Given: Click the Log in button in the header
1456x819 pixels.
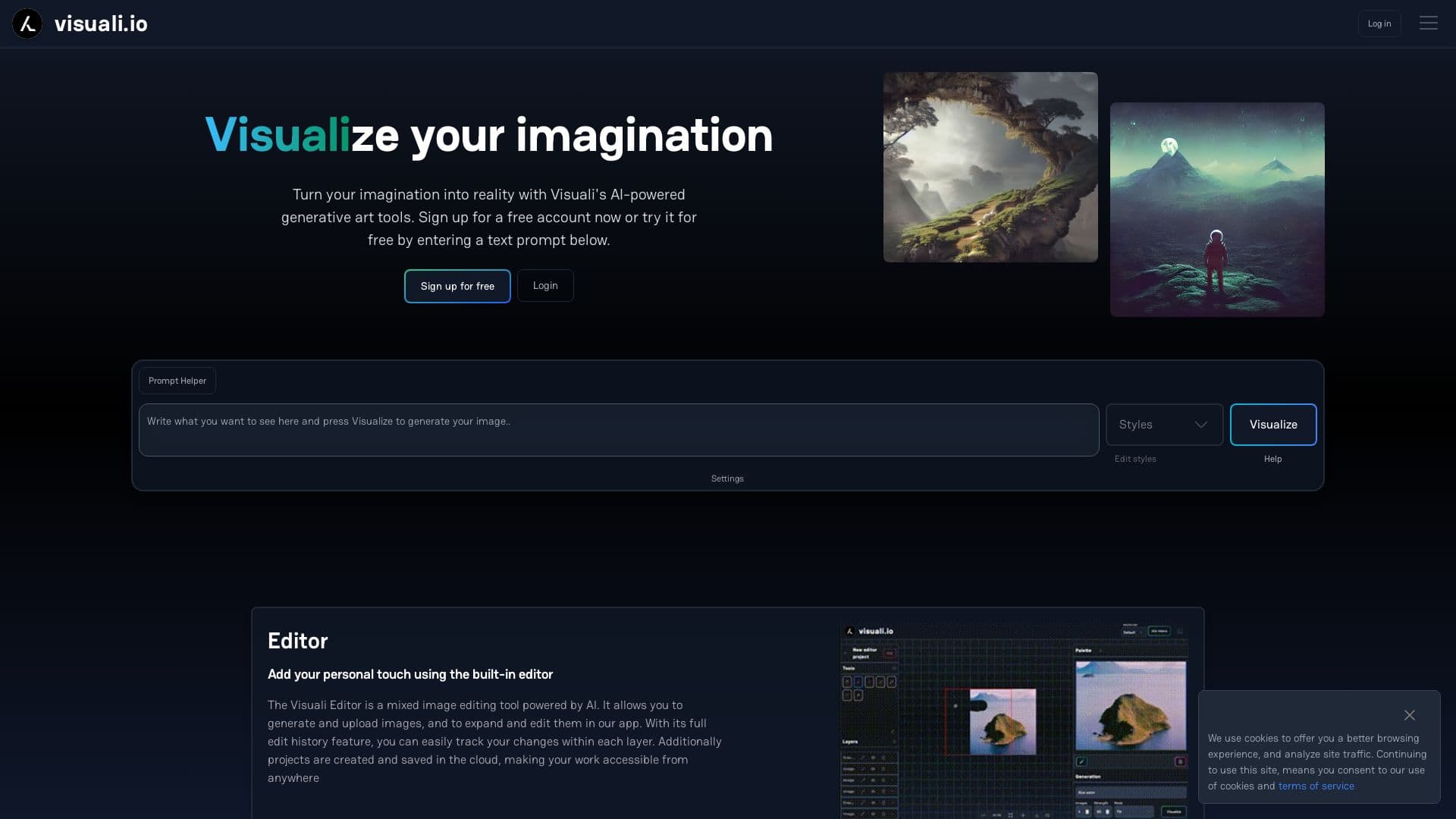Looking at the screenshot, I should pyautogui.click(x=1379, y=24).
